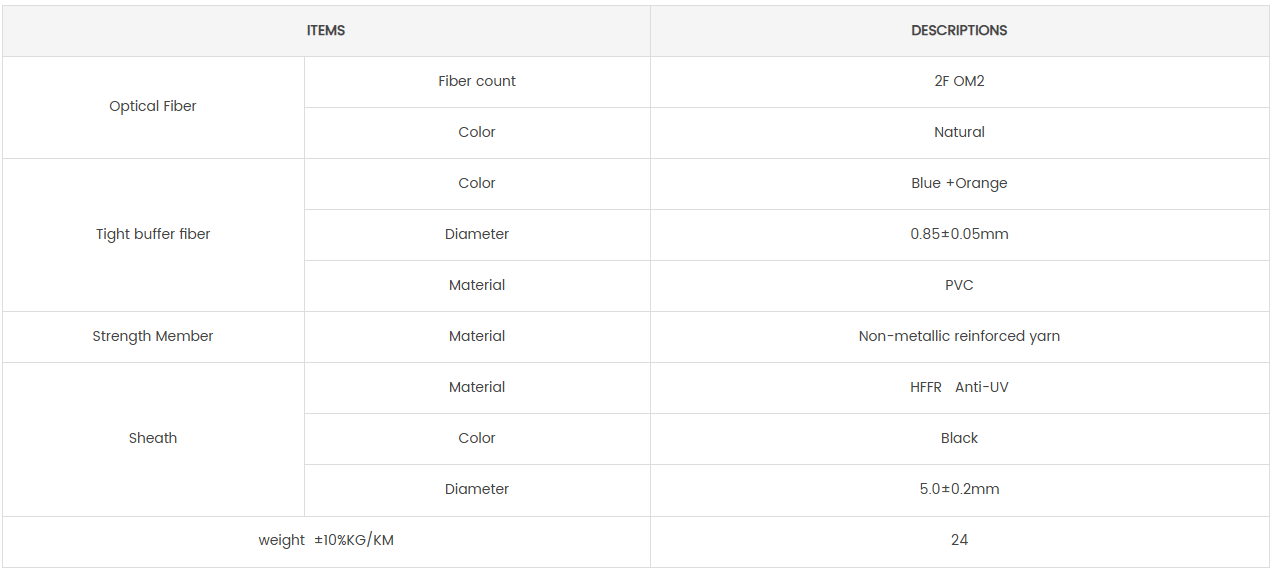Viewport: 1273px width, 573px height.
Task: Click the 2F OM2 value
Action: [x=959, y=81]
